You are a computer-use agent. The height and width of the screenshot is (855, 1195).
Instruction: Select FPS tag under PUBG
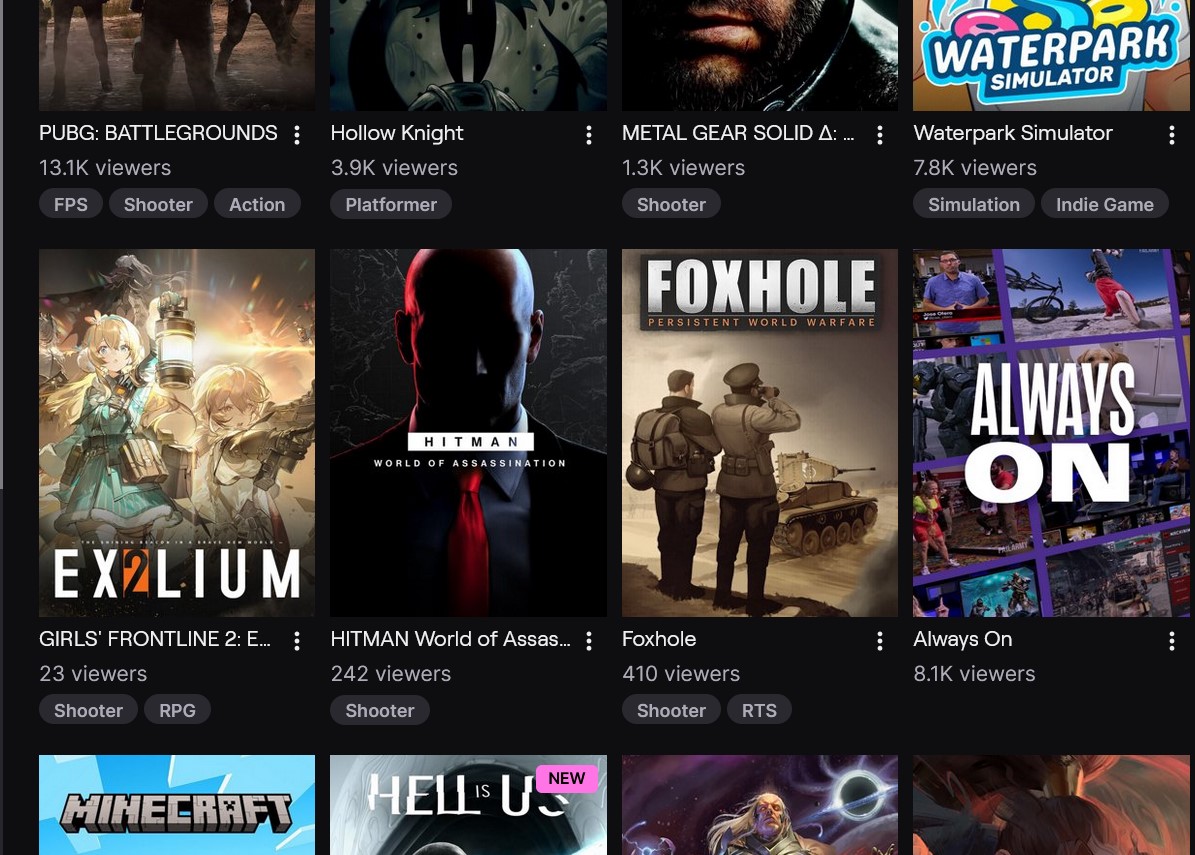coord(71,203)
